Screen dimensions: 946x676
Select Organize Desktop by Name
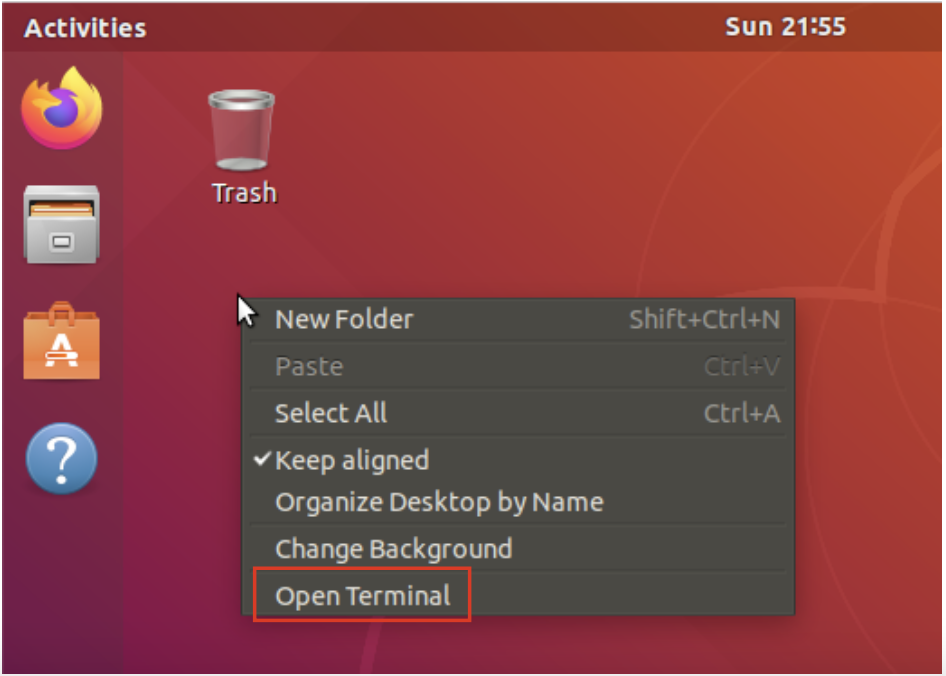439,502
